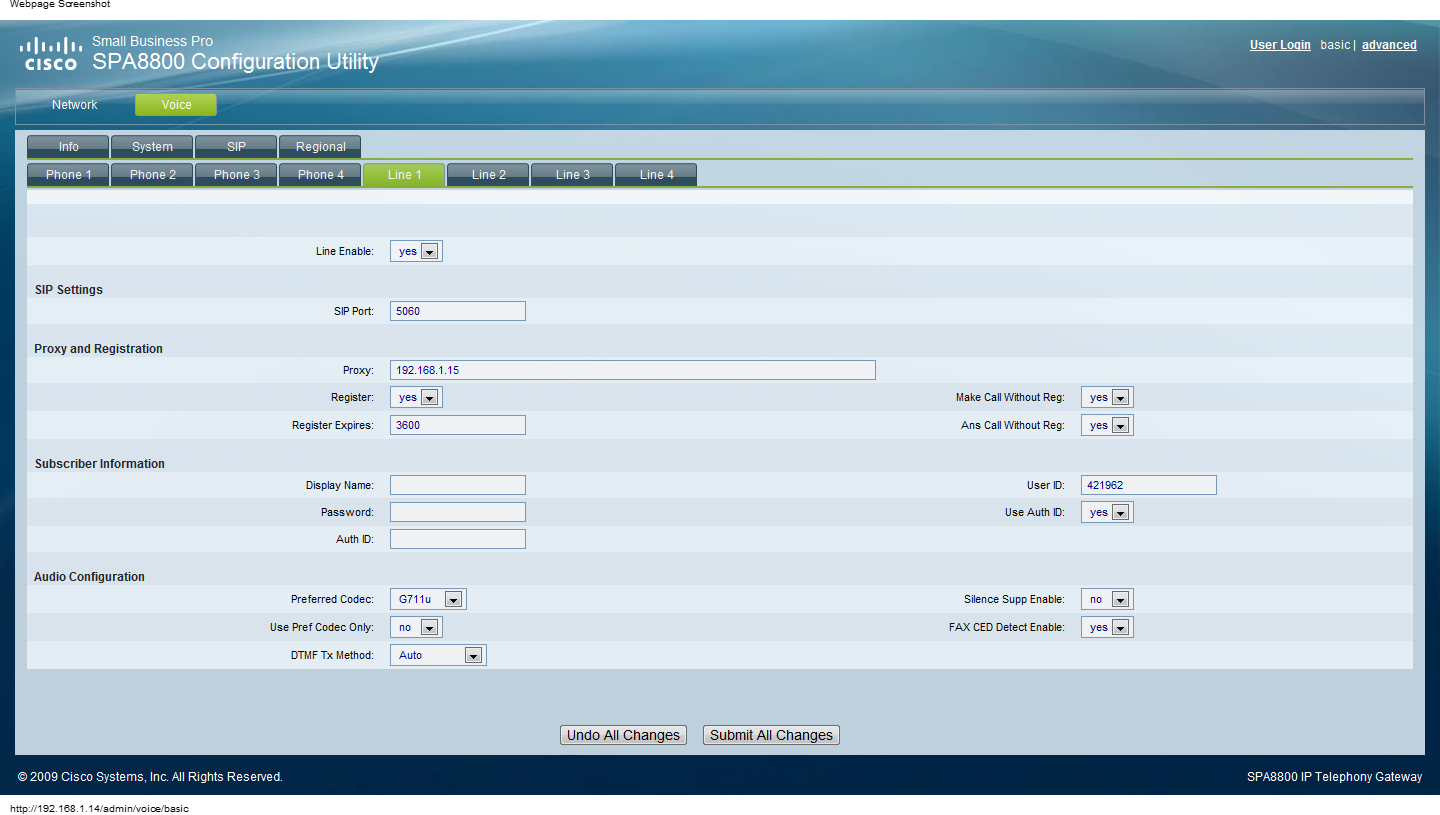Open the Use Auth ID dropdown

click(x=1107, y=513)
